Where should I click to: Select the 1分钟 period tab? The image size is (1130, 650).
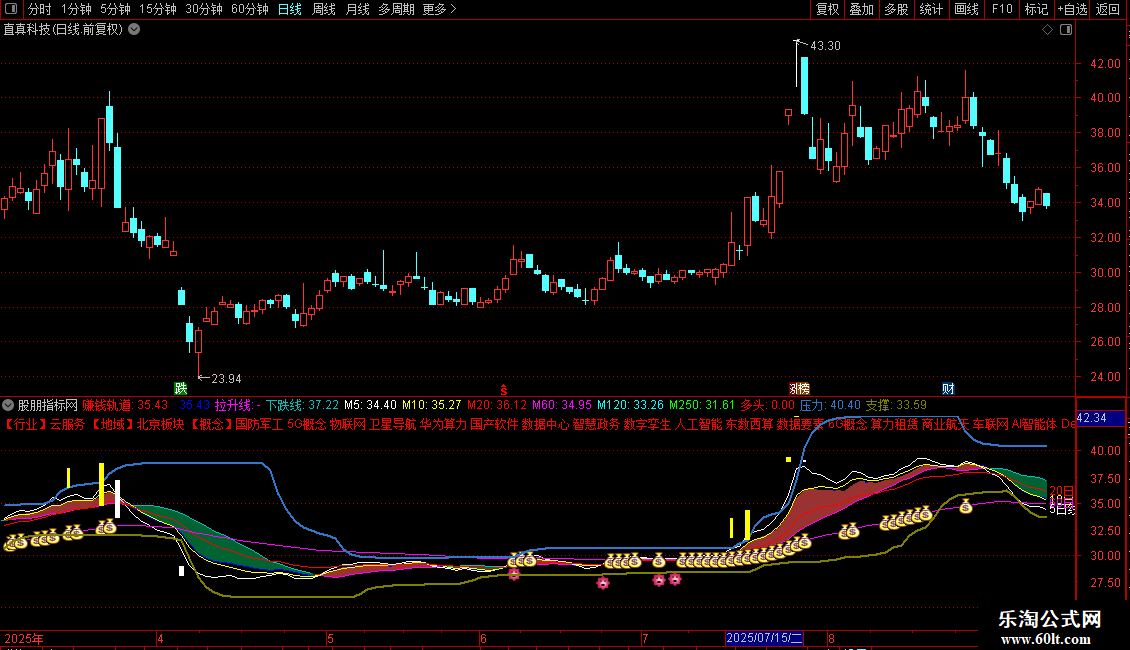(76, 9)
